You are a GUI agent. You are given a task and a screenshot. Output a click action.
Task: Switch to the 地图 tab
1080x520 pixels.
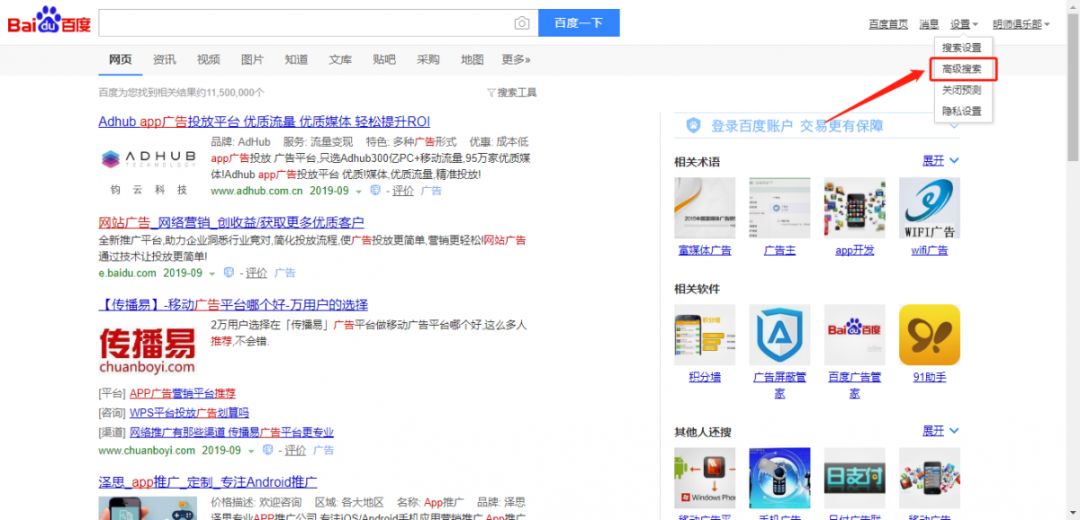472,60
